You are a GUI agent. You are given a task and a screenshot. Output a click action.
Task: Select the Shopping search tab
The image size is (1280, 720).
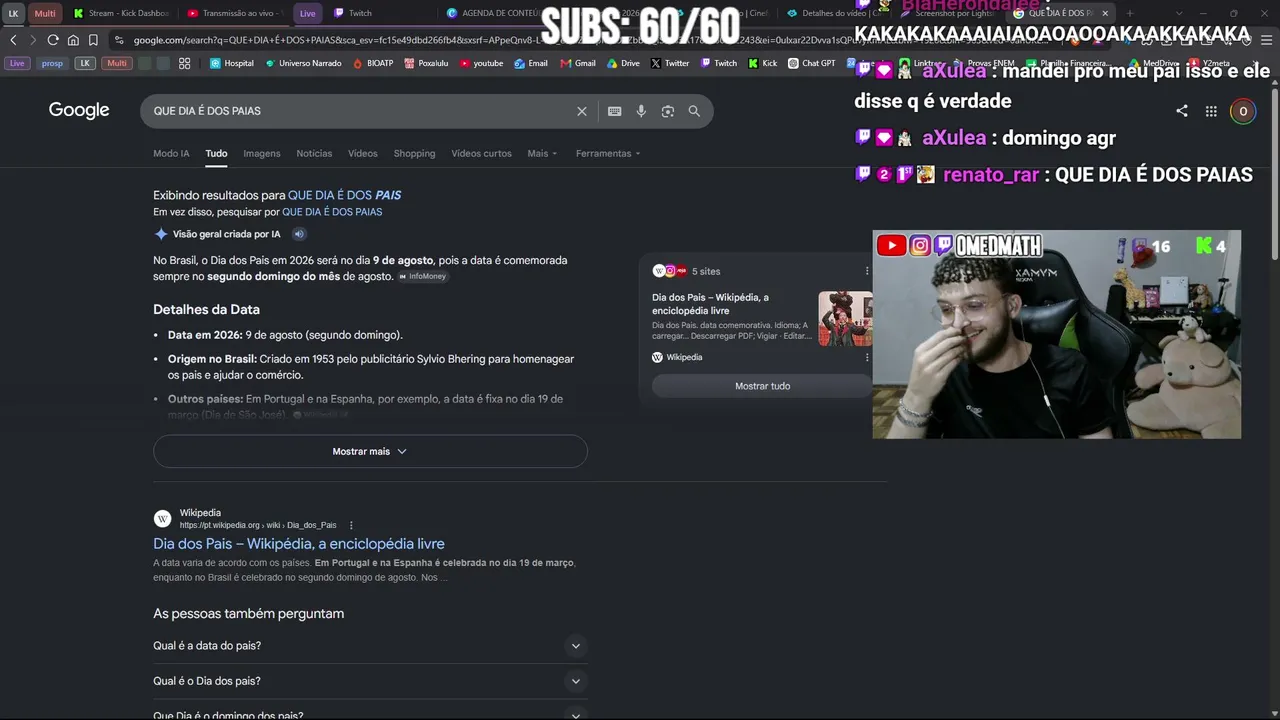tap(414, 153)
